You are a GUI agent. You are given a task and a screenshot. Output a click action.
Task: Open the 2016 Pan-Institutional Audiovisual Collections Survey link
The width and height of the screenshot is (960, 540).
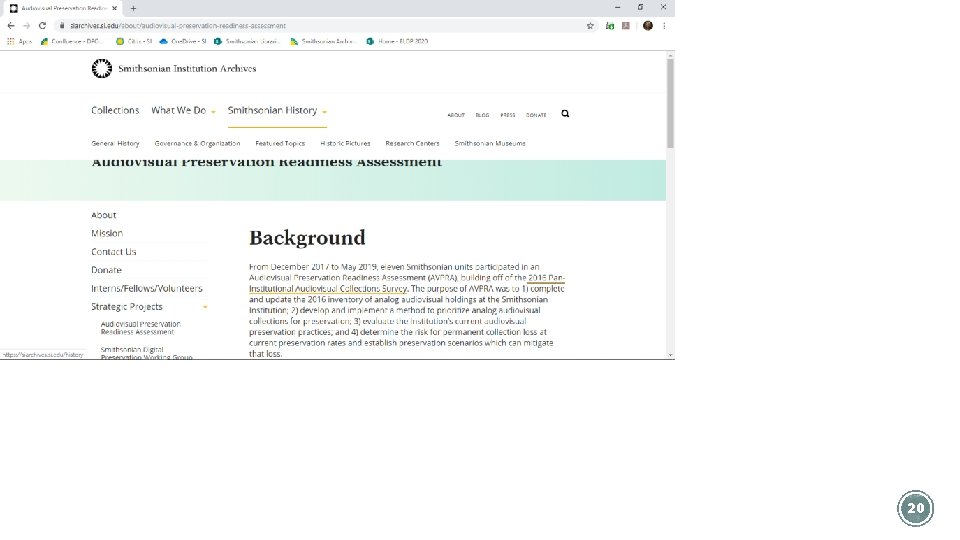click(x=407, y=283)
